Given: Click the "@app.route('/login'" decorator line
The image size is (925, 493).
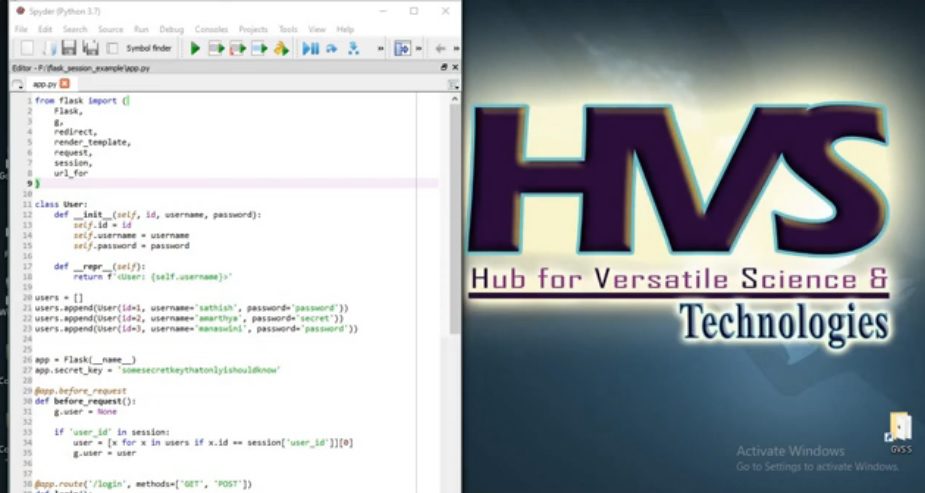Looking at the screenshot, I should [143, 484].
